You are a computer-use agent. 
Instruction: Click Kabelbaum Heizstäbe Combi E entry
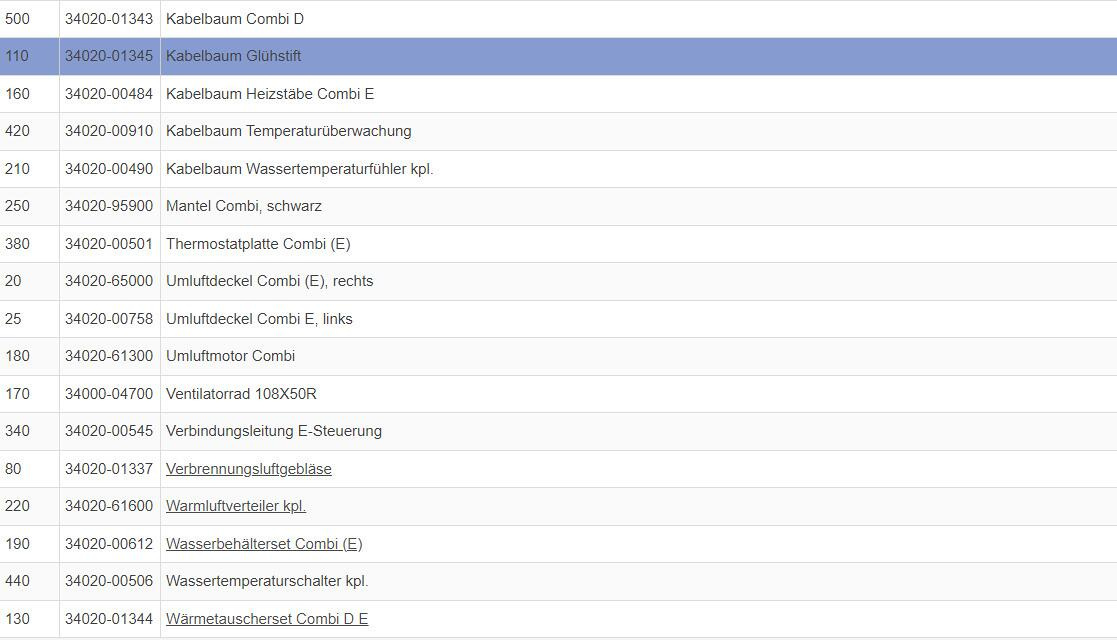point(270,94)
